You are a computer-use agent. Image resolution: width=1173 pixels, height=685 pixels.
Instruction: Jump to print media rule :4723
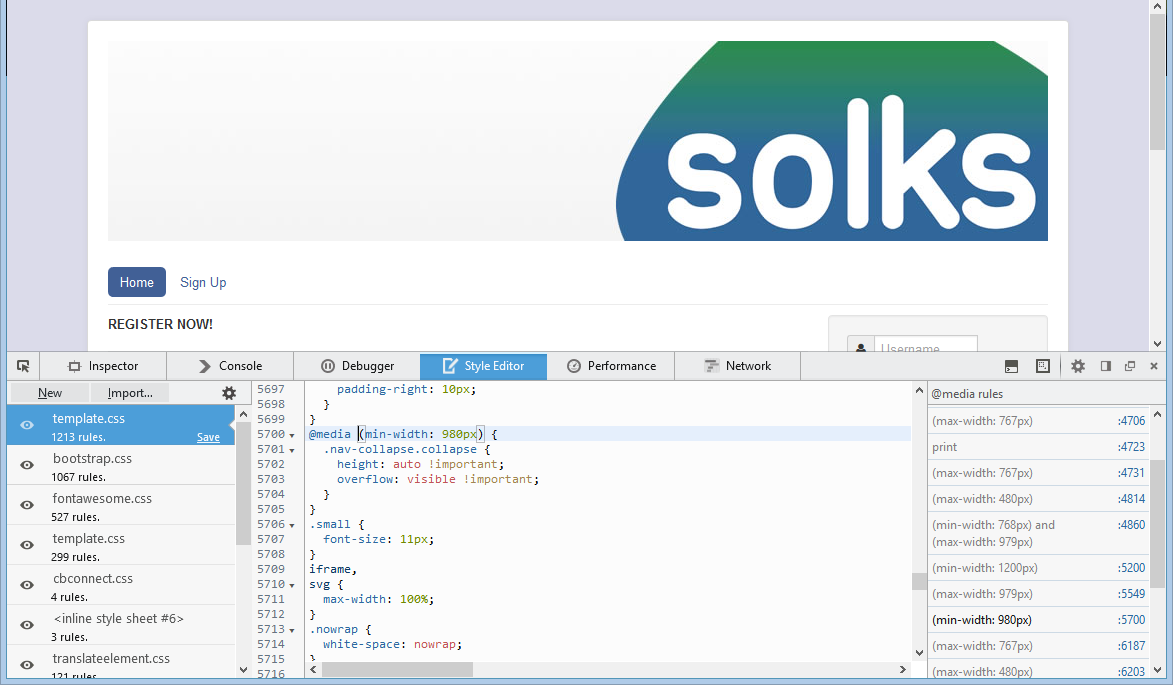tap(1038, 447)
